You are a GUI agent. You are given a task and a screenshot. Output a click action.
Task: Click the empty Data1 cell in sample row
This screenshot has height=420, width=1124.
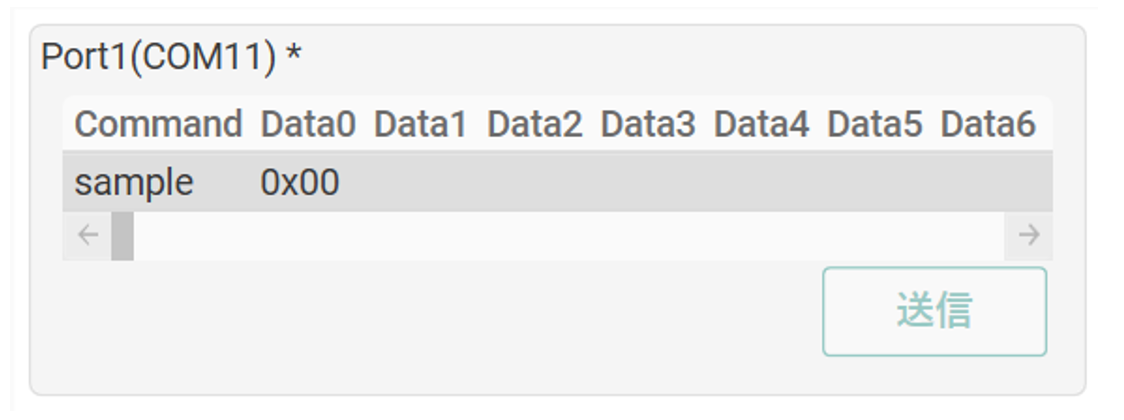(420, 183)
